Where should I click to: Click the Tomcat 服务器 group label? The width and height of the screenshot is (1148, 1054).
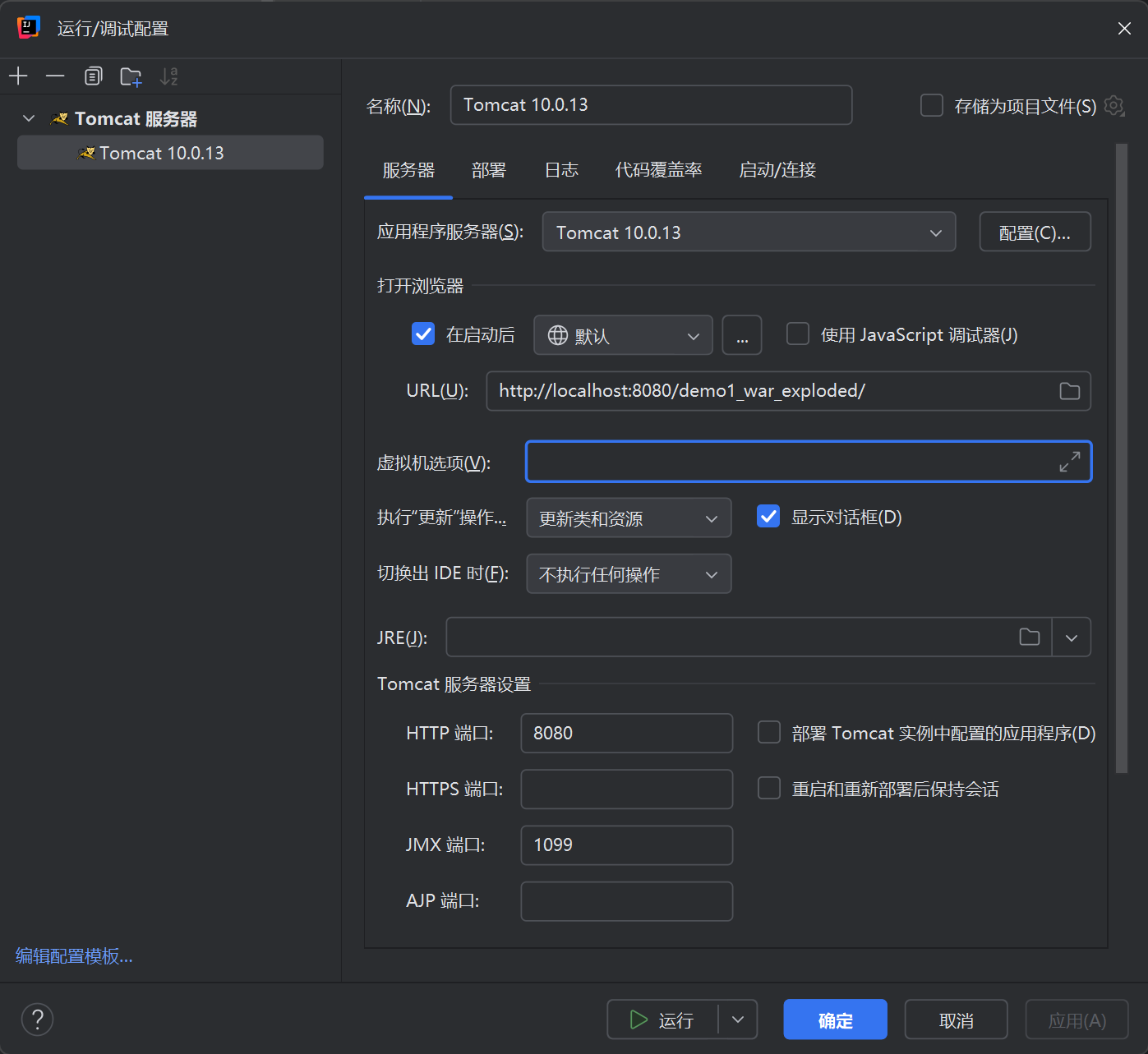136,118
